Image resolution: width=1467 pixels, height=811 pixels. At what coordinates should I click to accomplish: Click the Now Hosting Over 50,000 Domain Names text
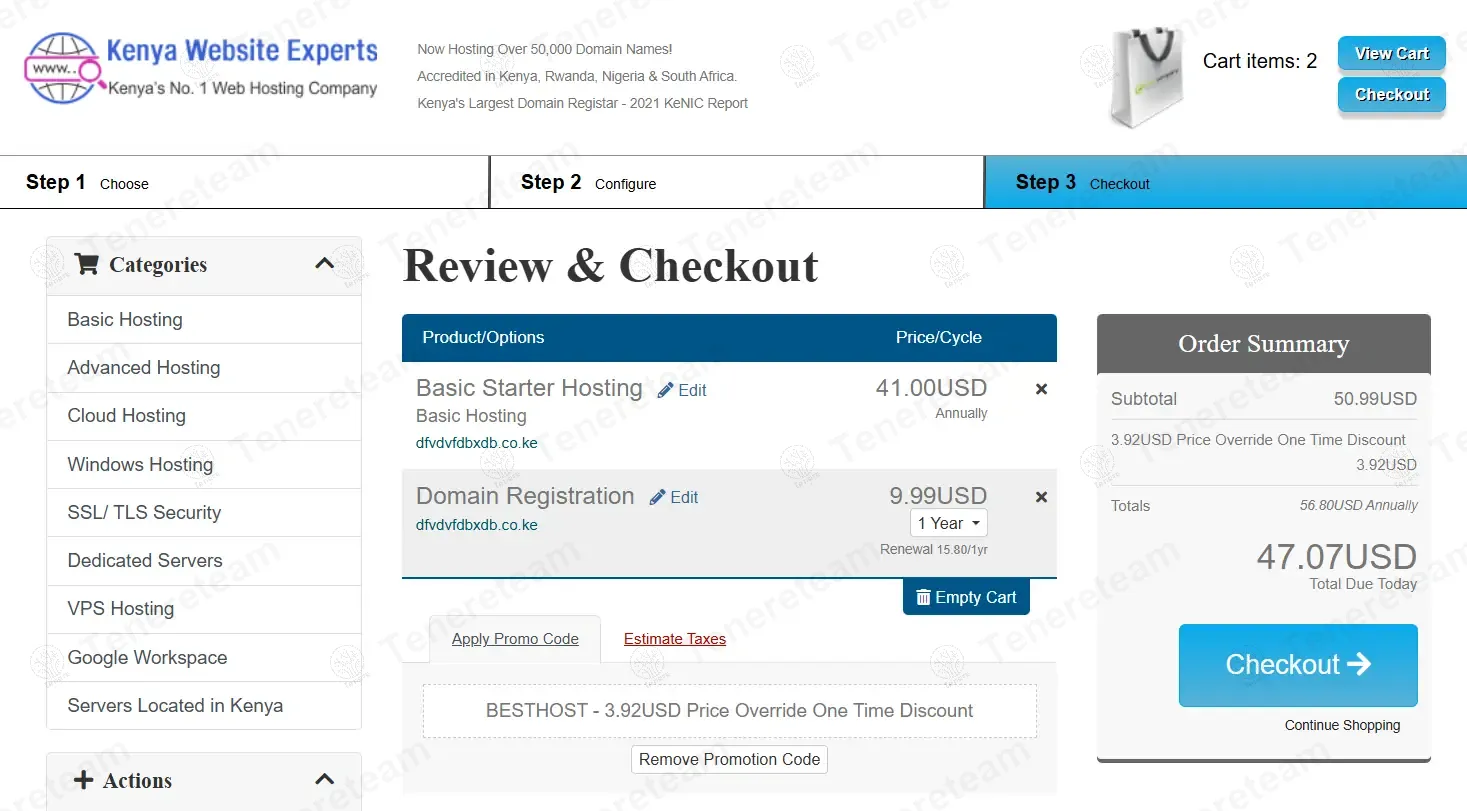544,49
